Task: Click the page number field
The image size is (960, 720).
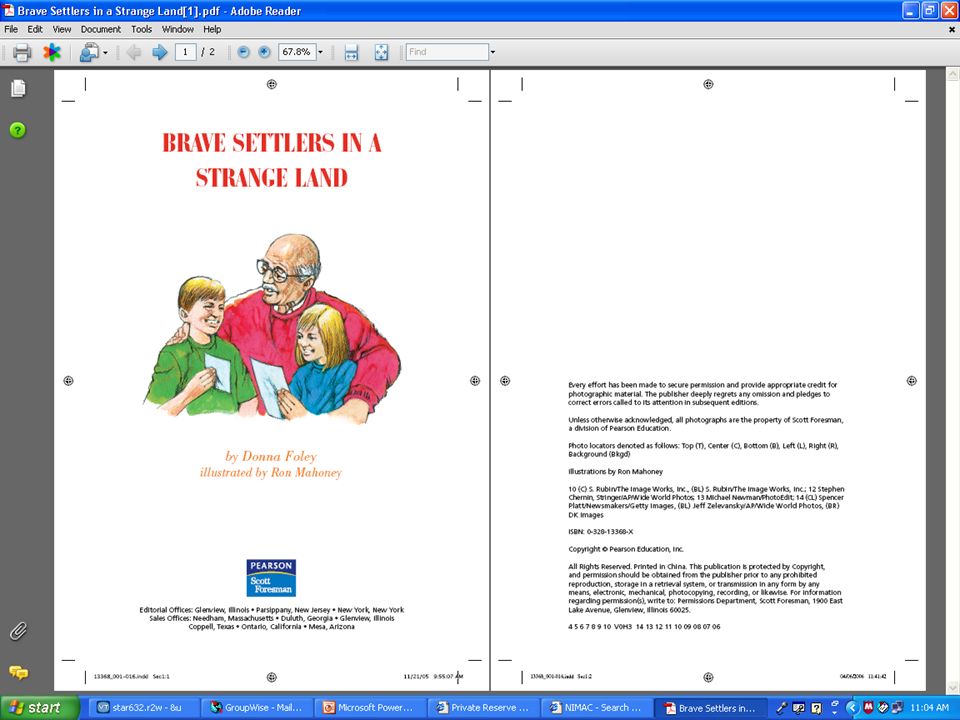Action: coord(185,52)
